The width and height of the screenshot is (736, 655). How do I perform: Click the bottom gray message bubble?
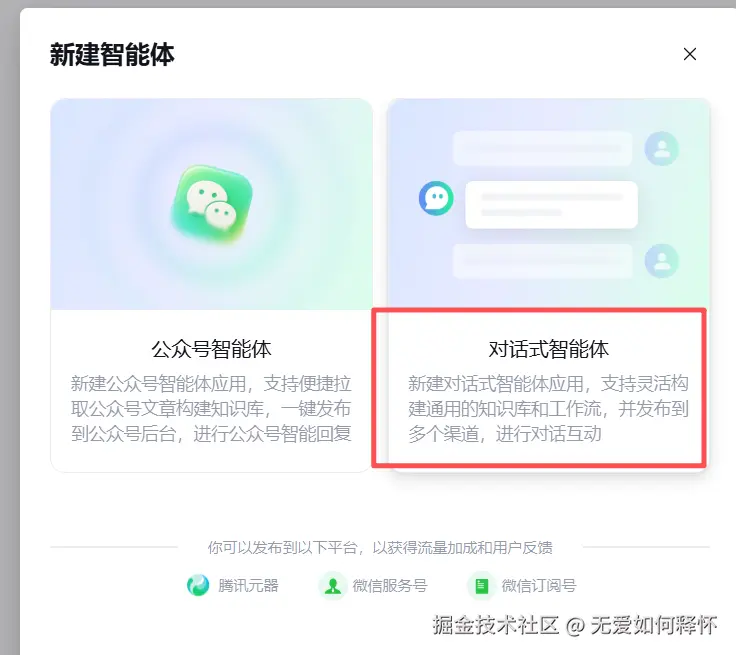click(542, 261)
